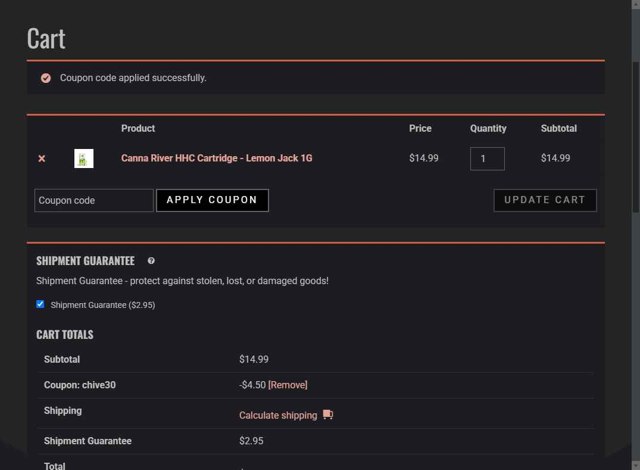Click the shipping truck icon
The image size is (640, 470).
coord(328,415)
